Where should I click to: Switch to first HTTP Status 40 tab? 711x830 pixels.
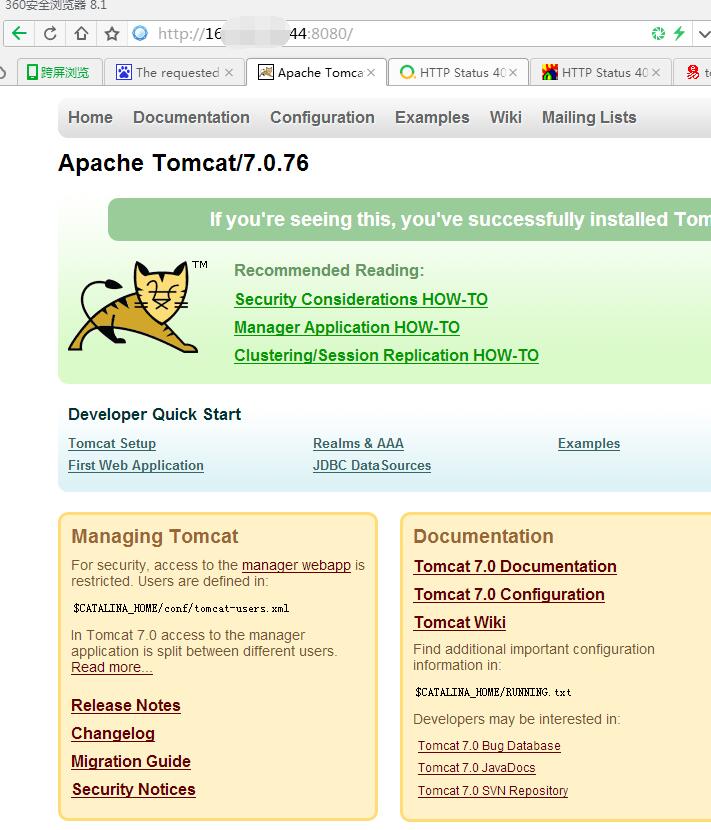tap(458, 73)
